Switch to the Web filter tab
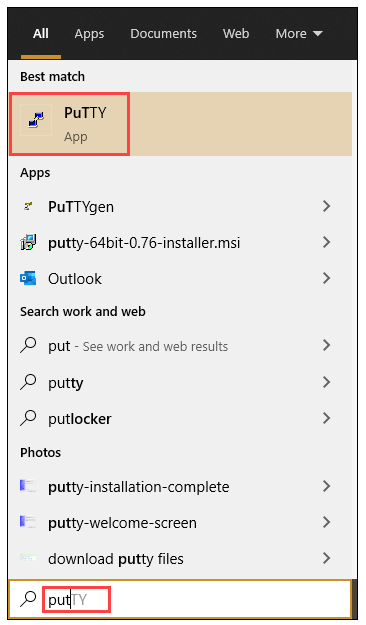Viewport: 366px width, 625px height. click(236, 33)
